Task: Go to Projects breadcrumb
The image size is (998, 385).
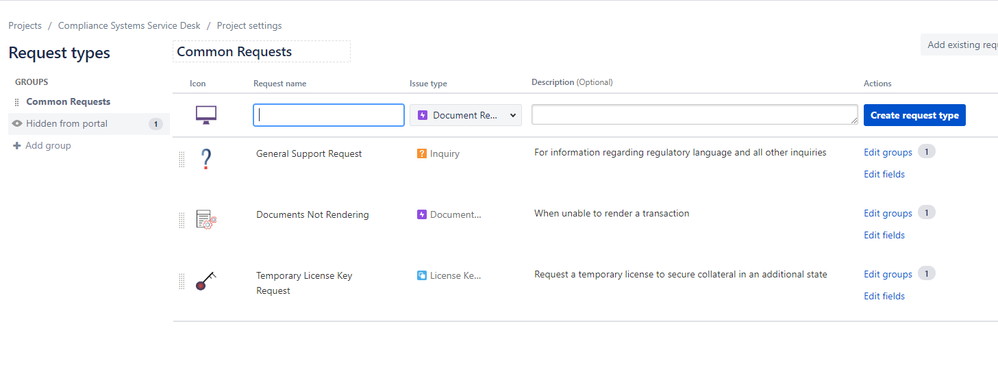Action: 25,25
